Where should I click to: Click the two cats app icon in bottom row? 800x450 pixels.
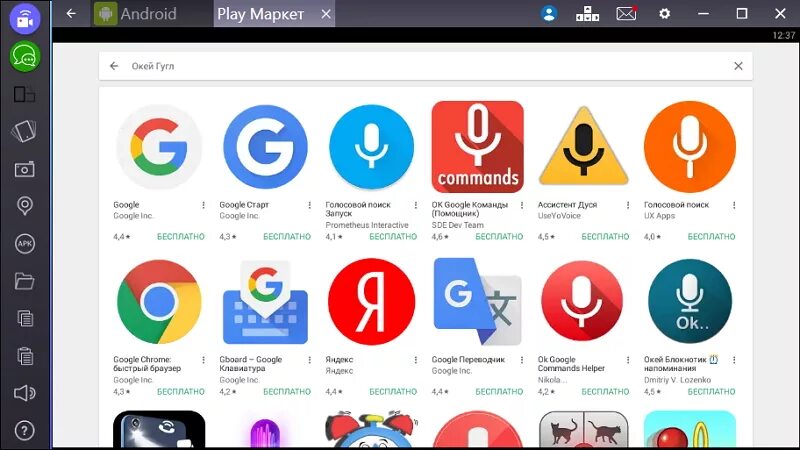click(x=584, y=430)
